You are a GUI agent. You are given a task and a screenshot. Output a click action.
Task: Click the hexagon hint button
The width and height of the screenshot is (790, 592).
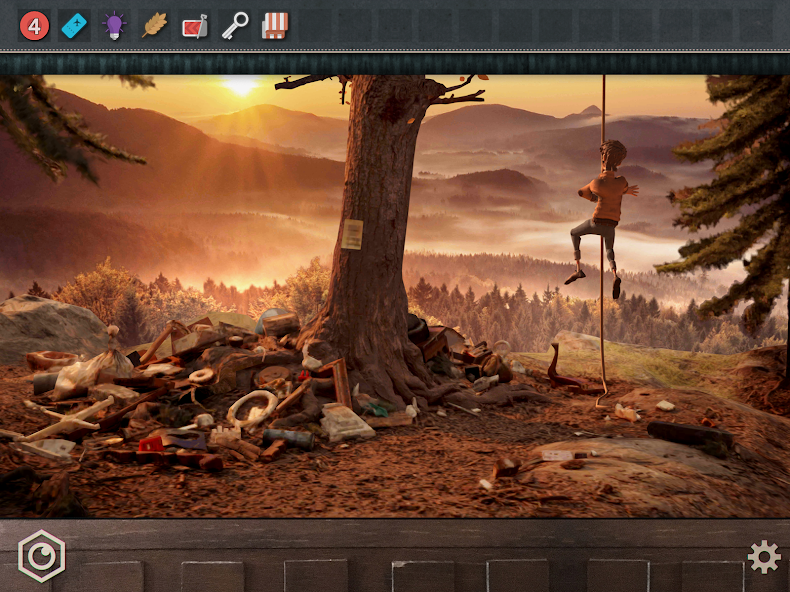(x=41, y=556)
